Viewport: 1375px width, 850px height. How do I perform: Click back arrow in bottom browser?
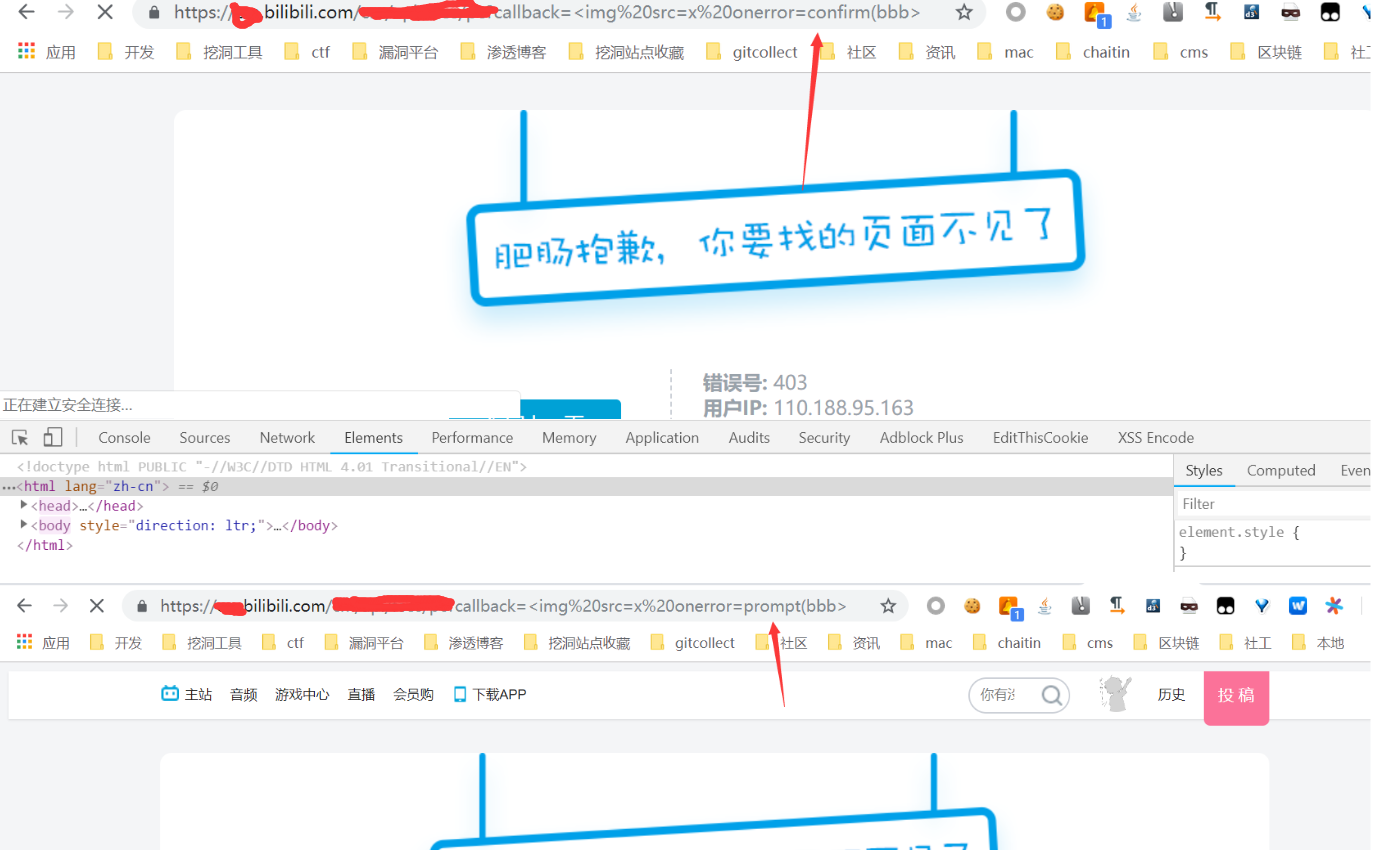[x=25, y=605]
